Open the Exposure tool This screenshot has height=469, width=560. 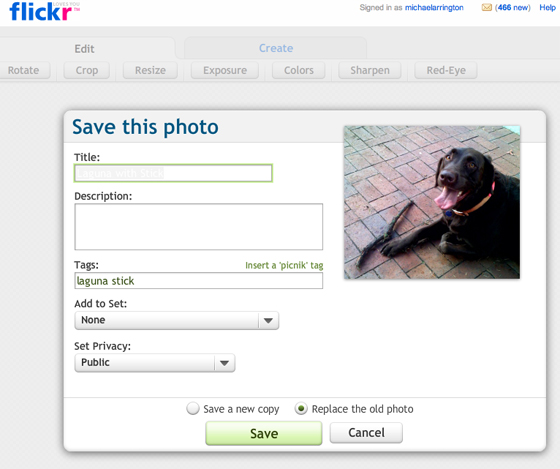click(x=225, y=70)
